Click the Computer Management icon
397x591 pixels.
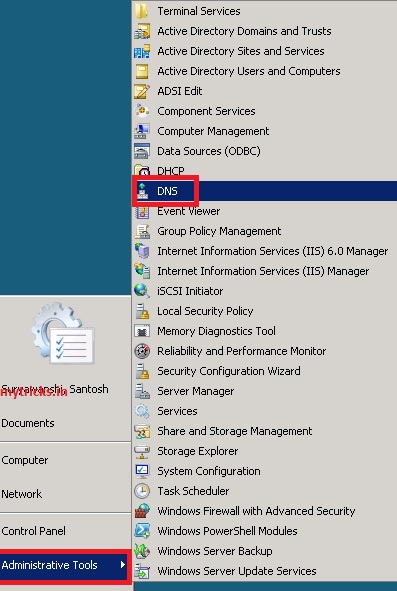pos(142,131)
